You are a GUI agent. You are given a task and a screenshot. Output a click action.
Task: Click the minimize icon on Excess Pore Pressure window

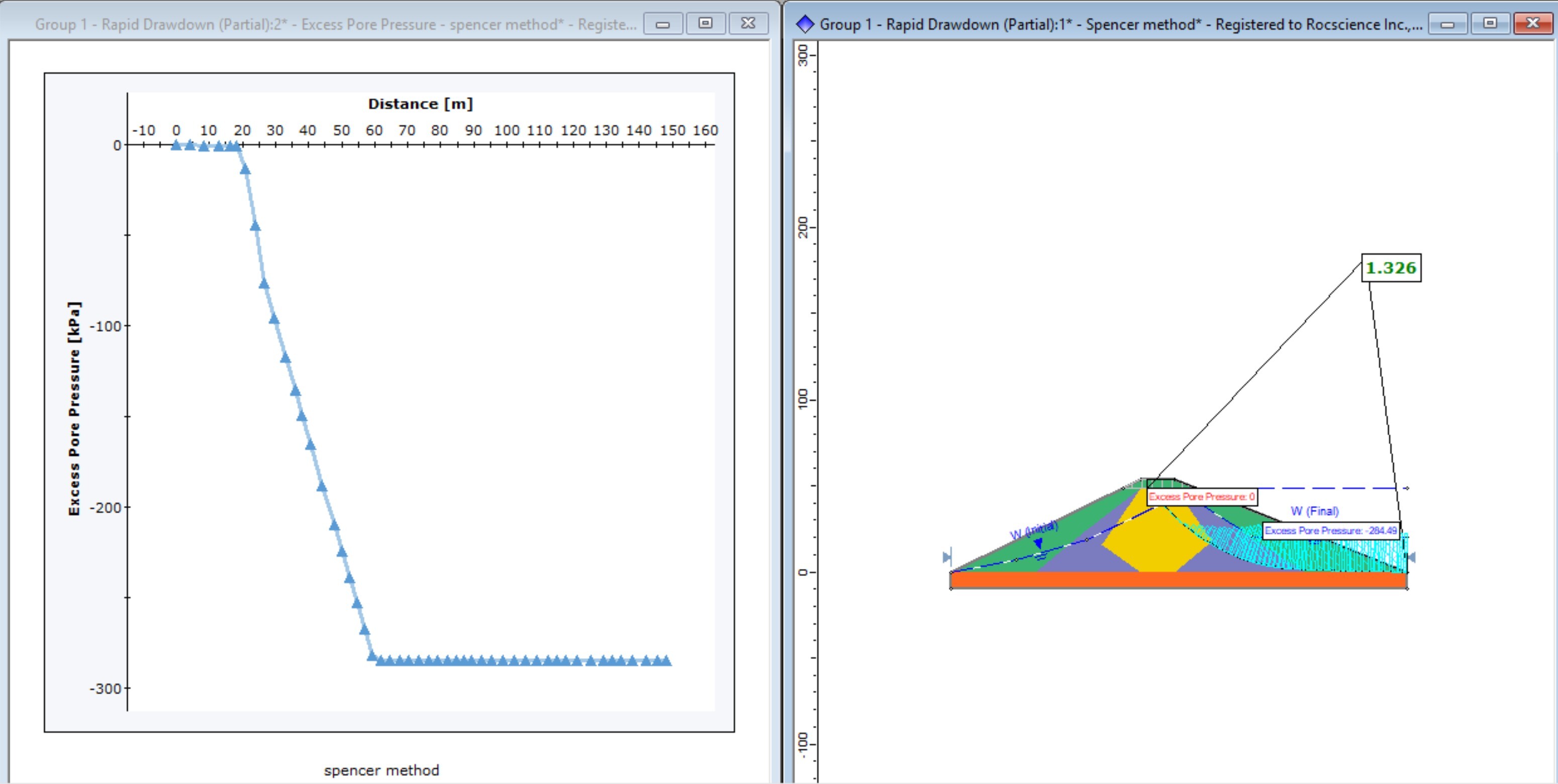tap(664, 24)
